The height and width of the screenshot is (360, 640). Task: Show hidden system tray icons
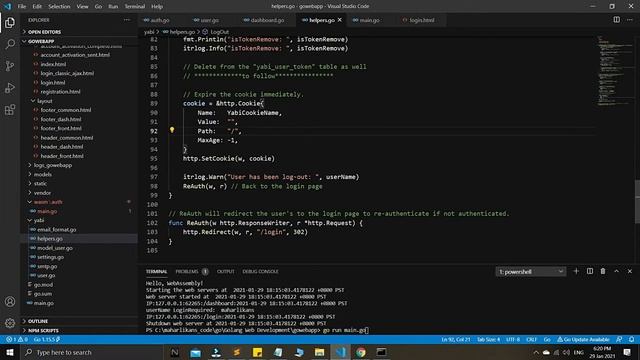tap(536, 352)
